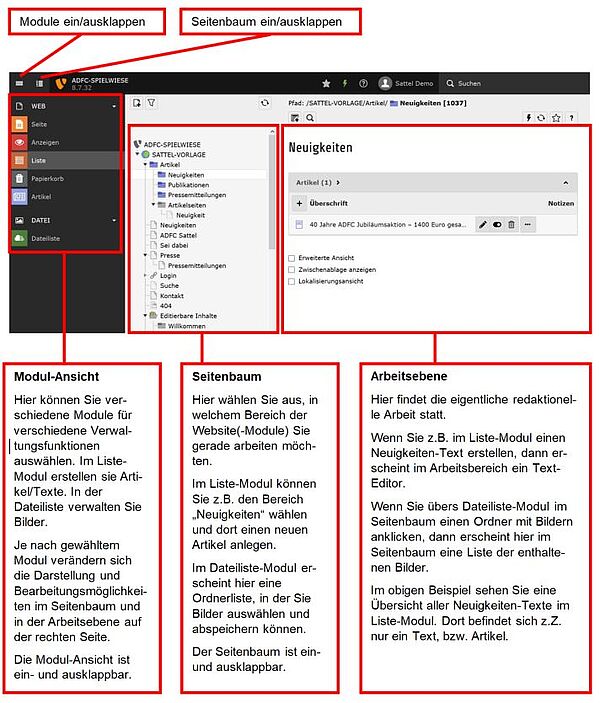
Task: Toggle visibility of the 40 Jahre ADFC article
Action: point(496,225)
